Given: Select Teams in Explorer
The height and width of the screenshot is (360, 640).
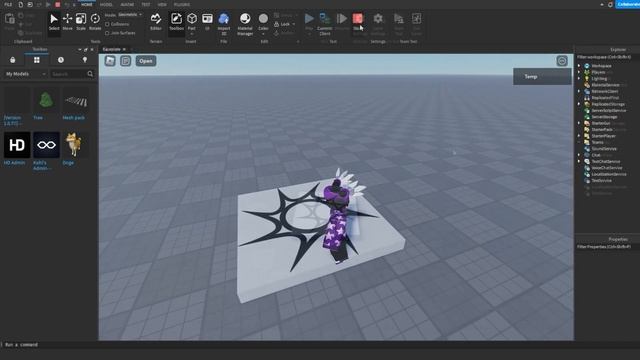Looking at the screenshot, I should coord(597,142).
